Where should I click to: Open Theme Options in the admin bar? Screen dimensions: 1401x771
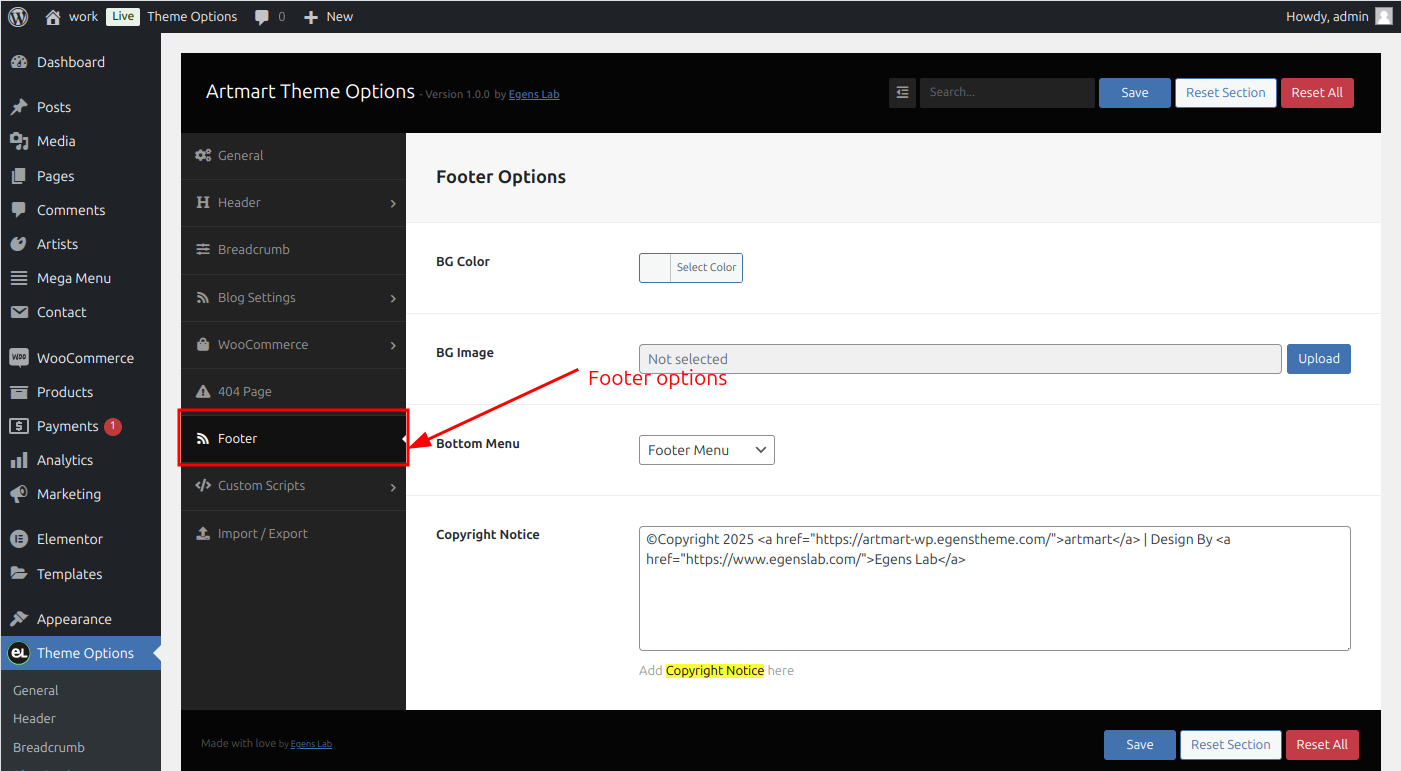coord(192,16)
